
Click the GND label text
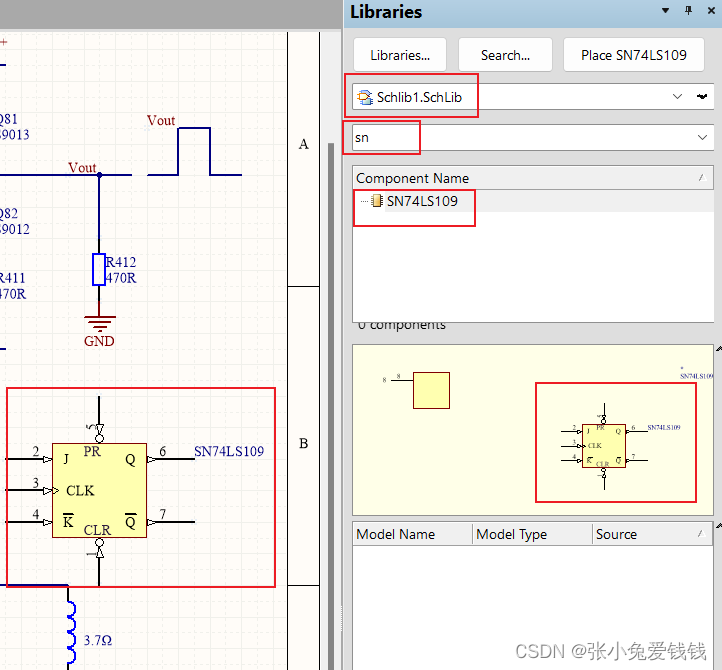99,341
